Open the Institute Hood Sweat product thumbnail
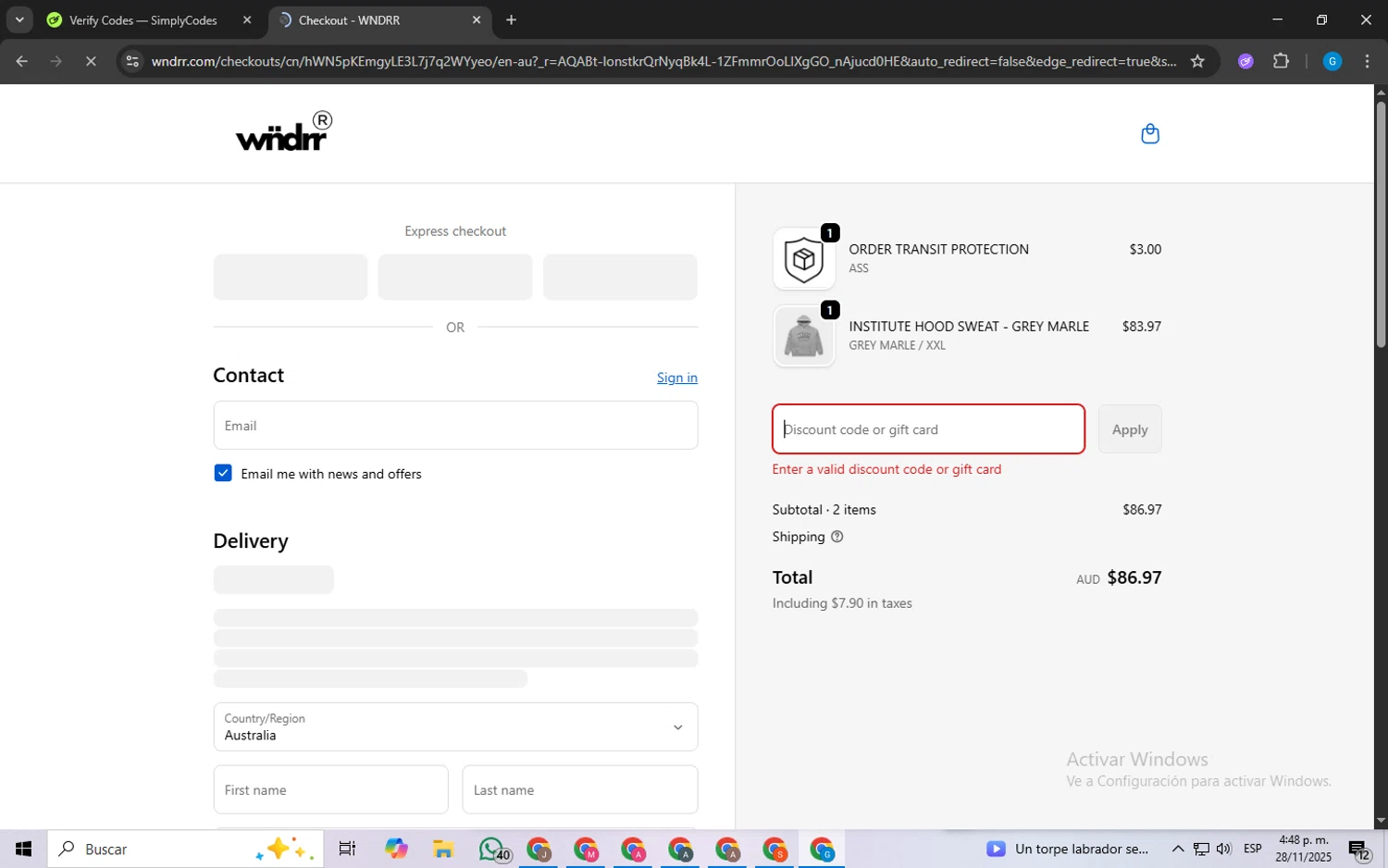Viewport: 1388px width, 868px height. 803,336
